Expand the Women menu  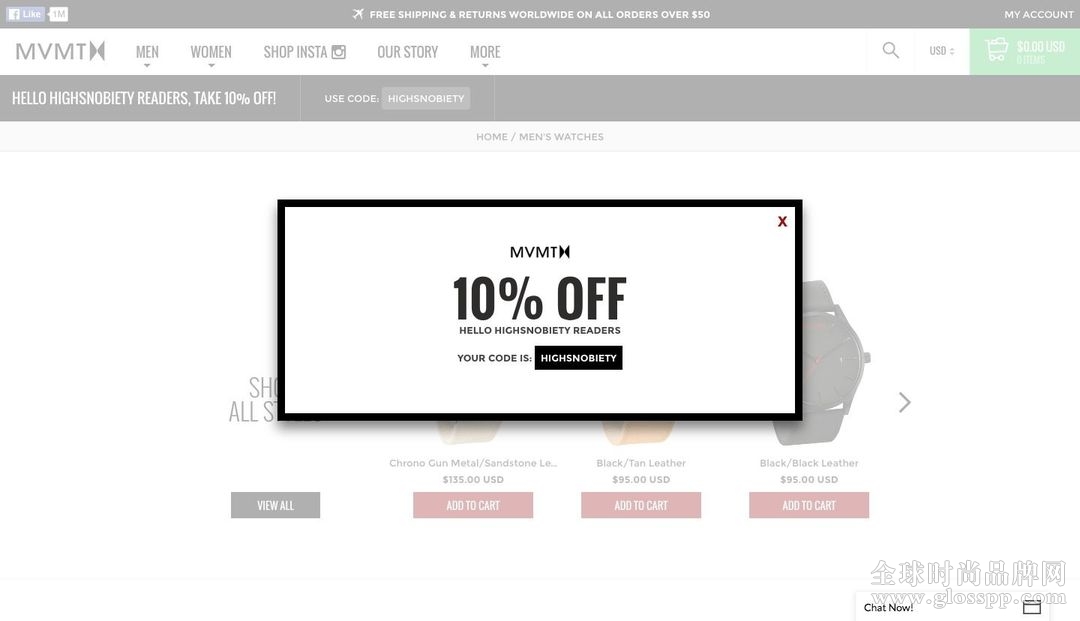211,54
